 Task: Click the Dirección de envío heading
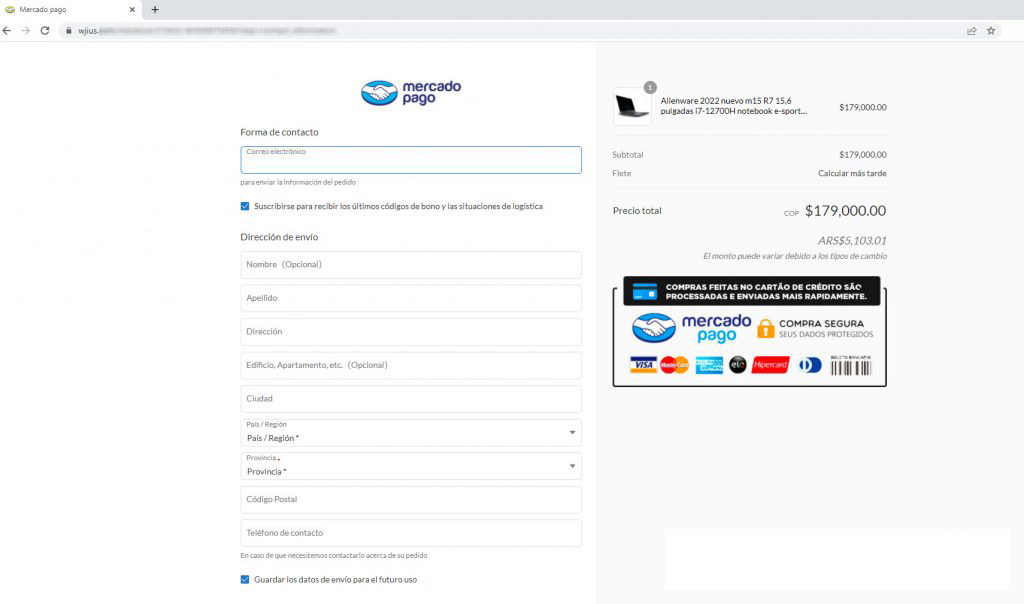(279, 237)
